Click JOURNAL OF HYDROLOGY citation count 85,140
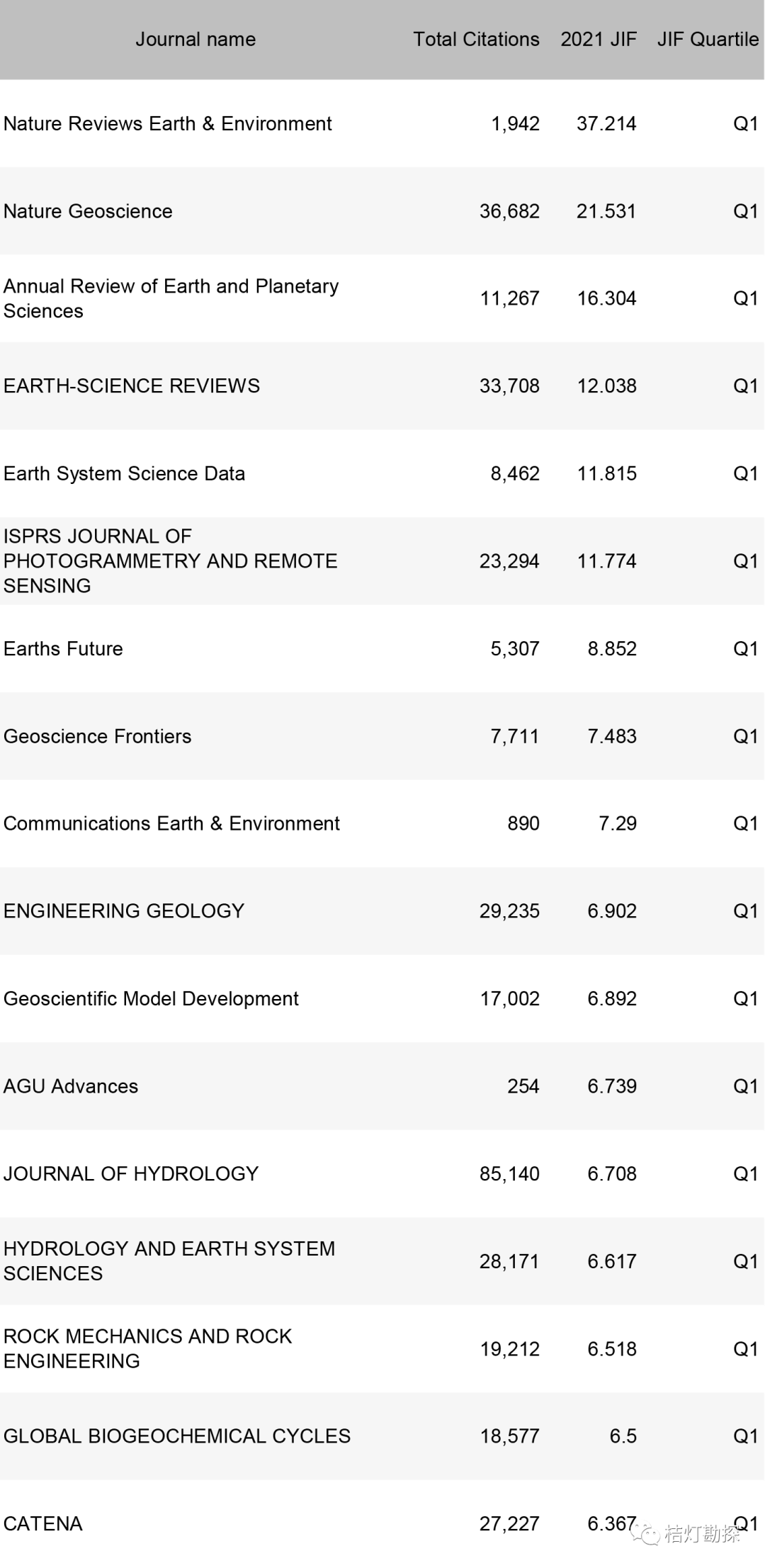This screenshot has height=1568, width=765. [x=509, y=1174]
